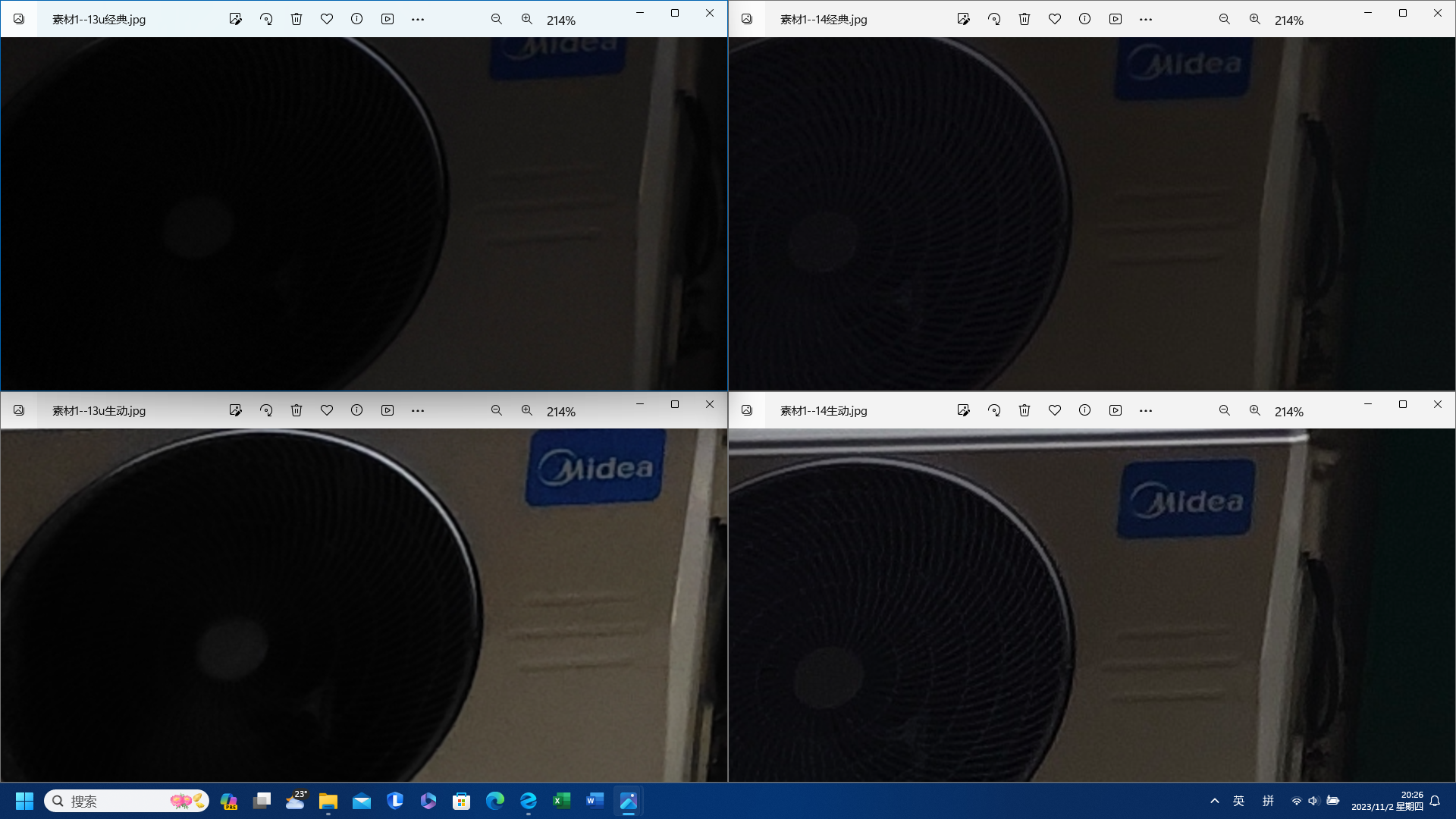Image resolution: width=1456 pixels, height=819 pixels.
Task: Open See more menu in 素材1--13u生动.jpg window
Action: click(418, 410)
